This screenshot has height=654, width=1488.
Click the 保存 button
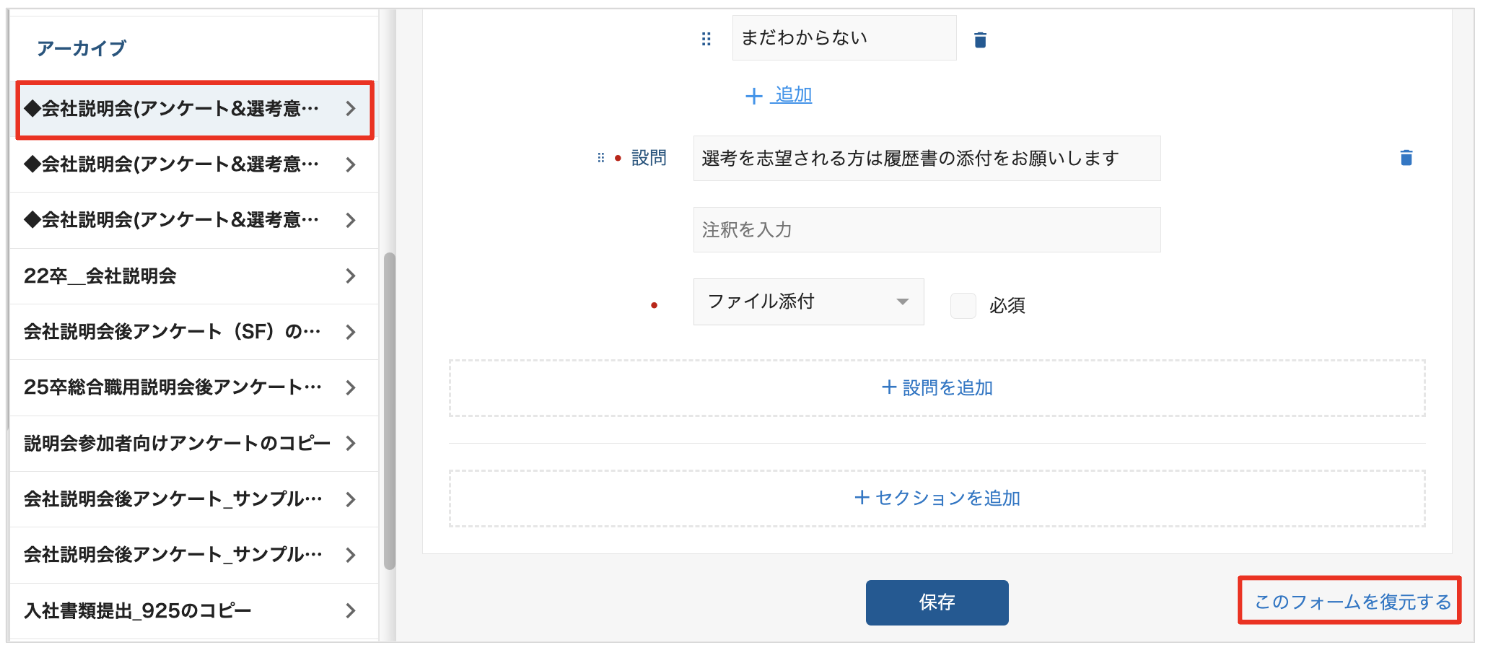(x=937, y=602)
